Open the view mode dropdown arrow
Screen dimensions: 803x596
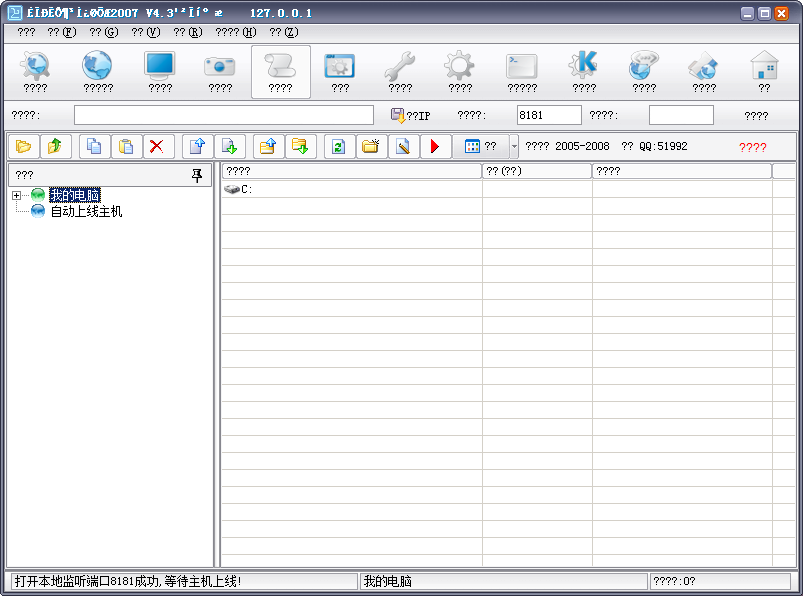(514, 147)
